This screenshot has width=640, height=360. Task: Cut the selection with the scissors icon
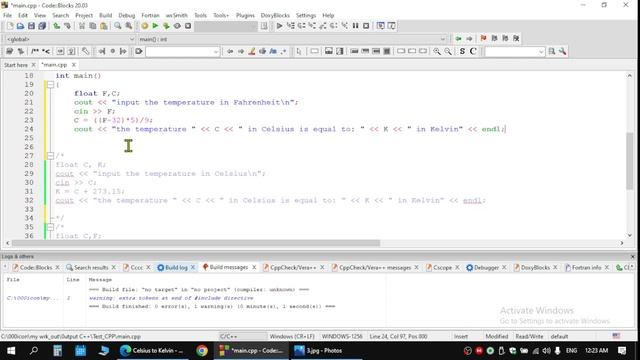pyautogui.click(x=82, y=26)
